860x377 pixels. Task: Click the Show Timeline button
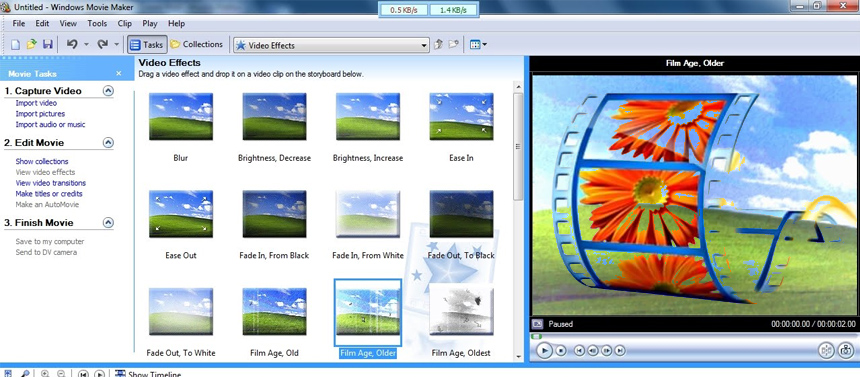point(148,374)
